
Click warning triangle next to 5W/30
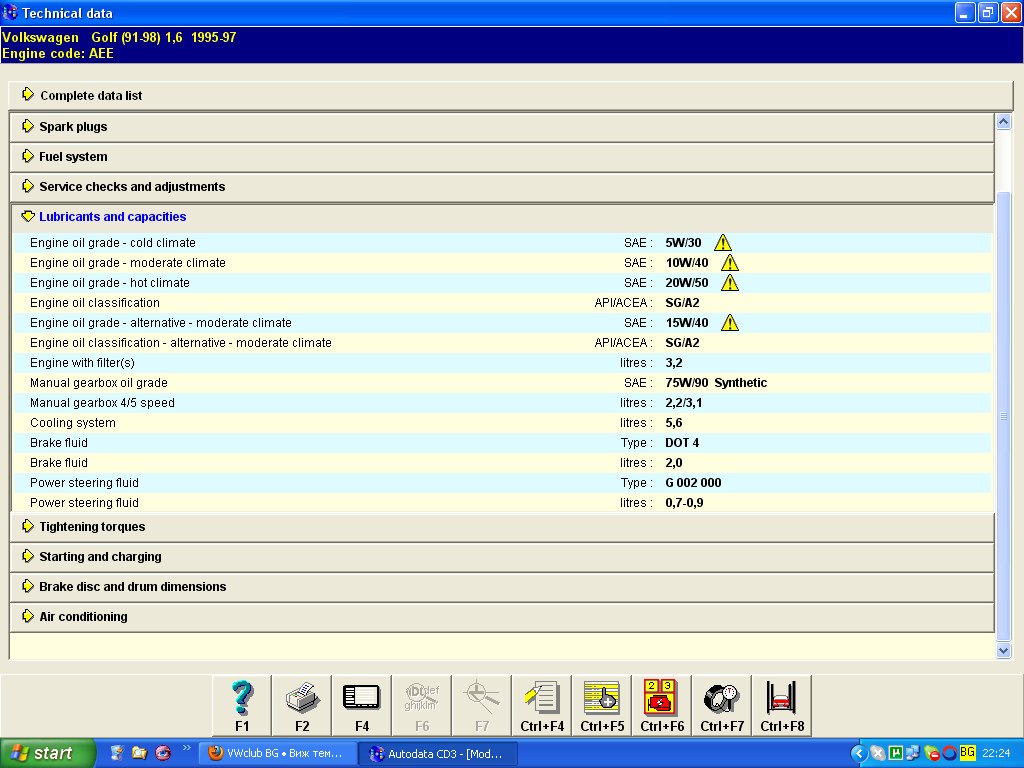tap(723, 243)
